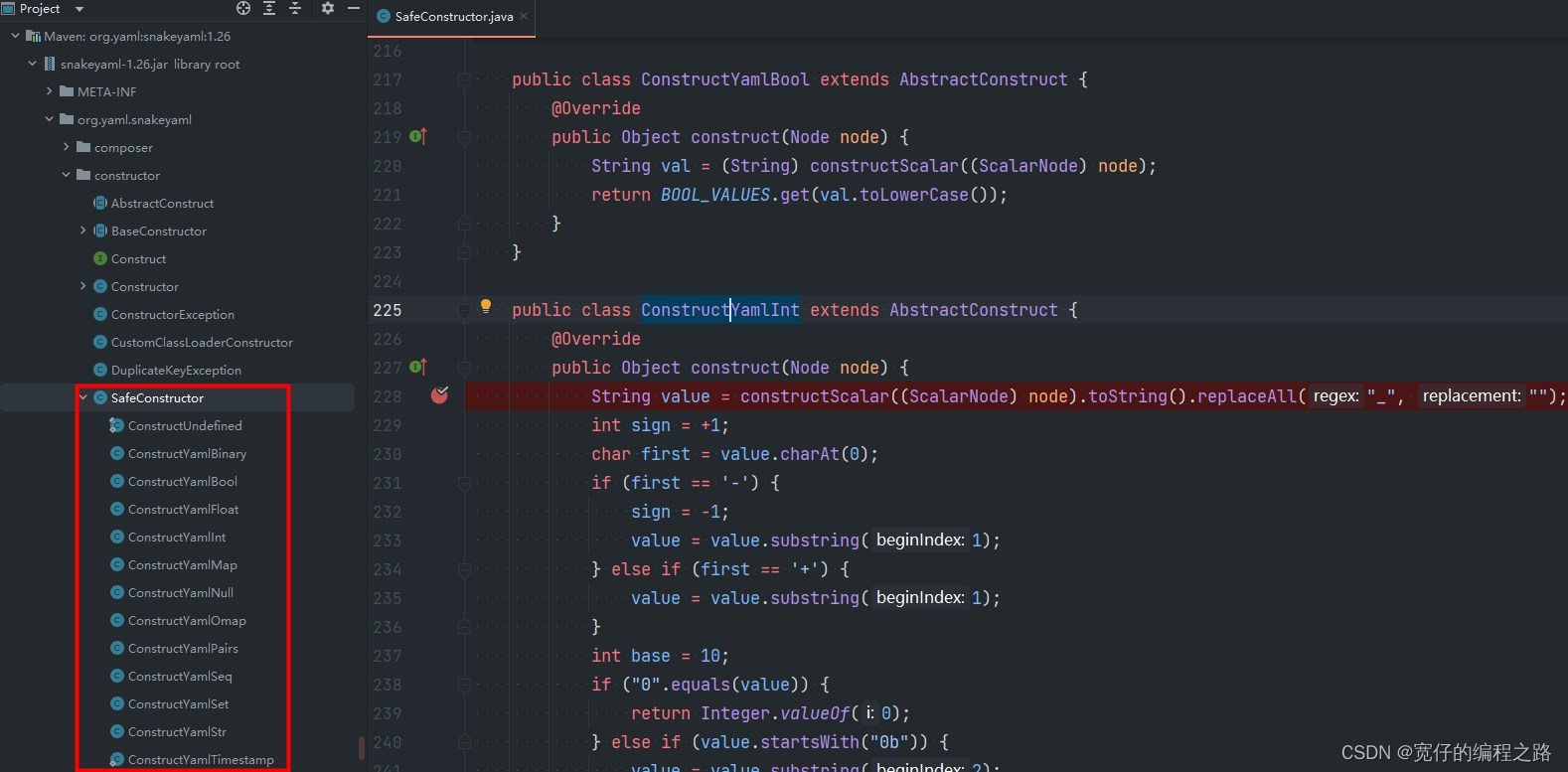The height and width of the screenshot is (772, 1568).
Task: Select the SafeConstructor.java editor tab
Action: (452, 17)
